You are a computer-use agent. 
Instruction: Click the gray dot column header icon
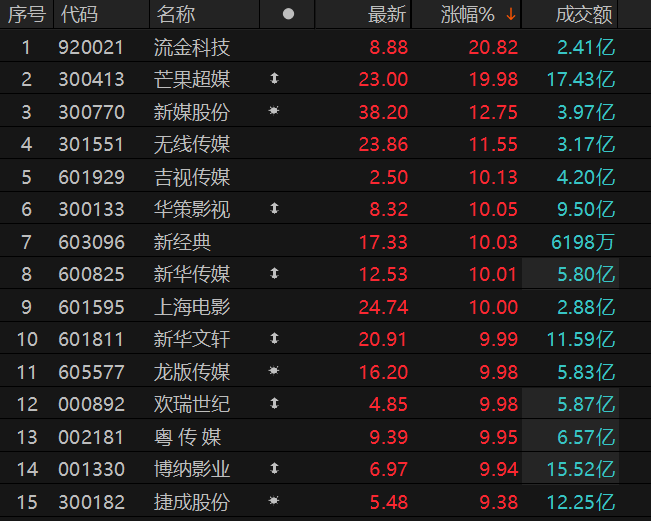(288, 14)
